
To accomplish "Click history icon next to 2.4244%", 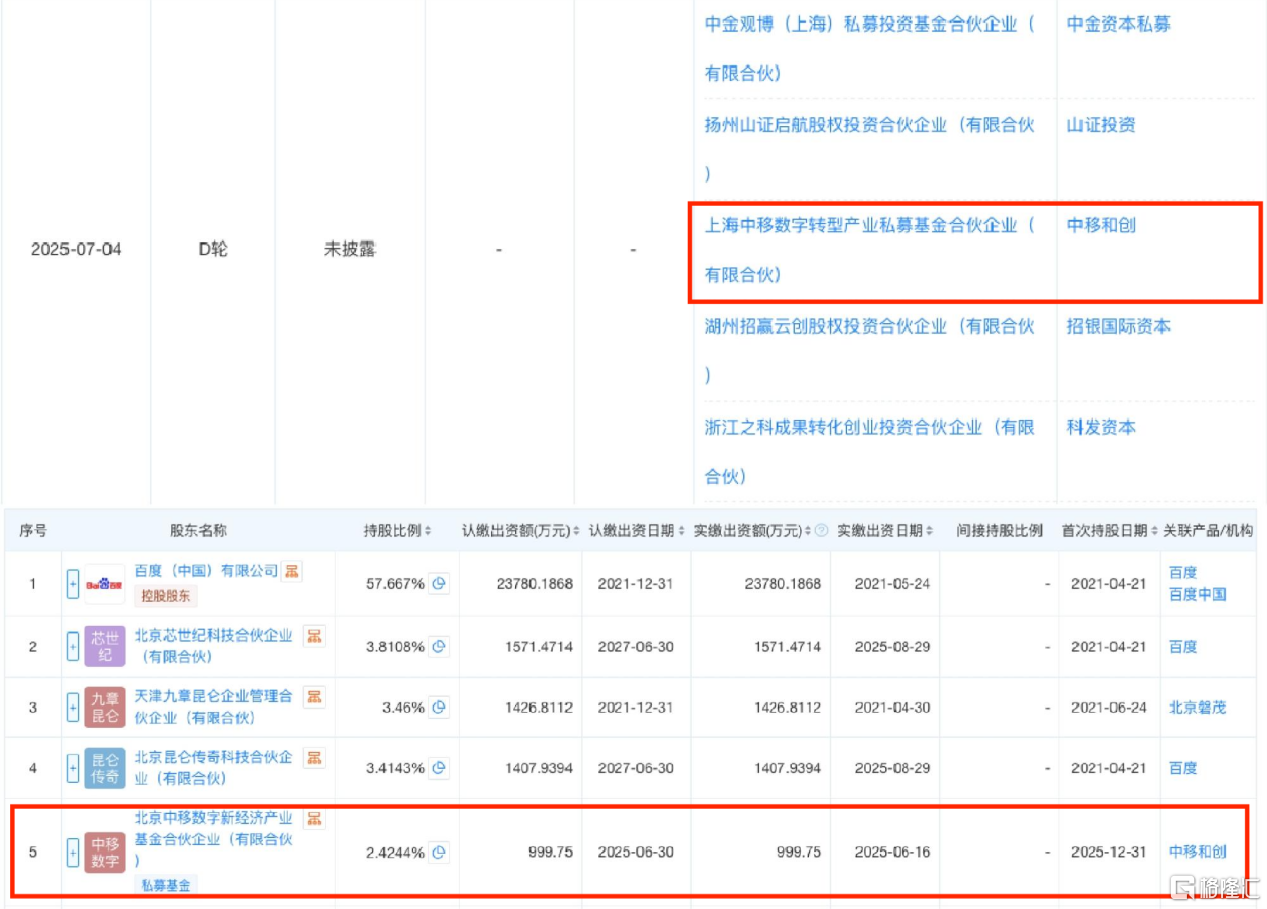I will click(x=438, y=853).
